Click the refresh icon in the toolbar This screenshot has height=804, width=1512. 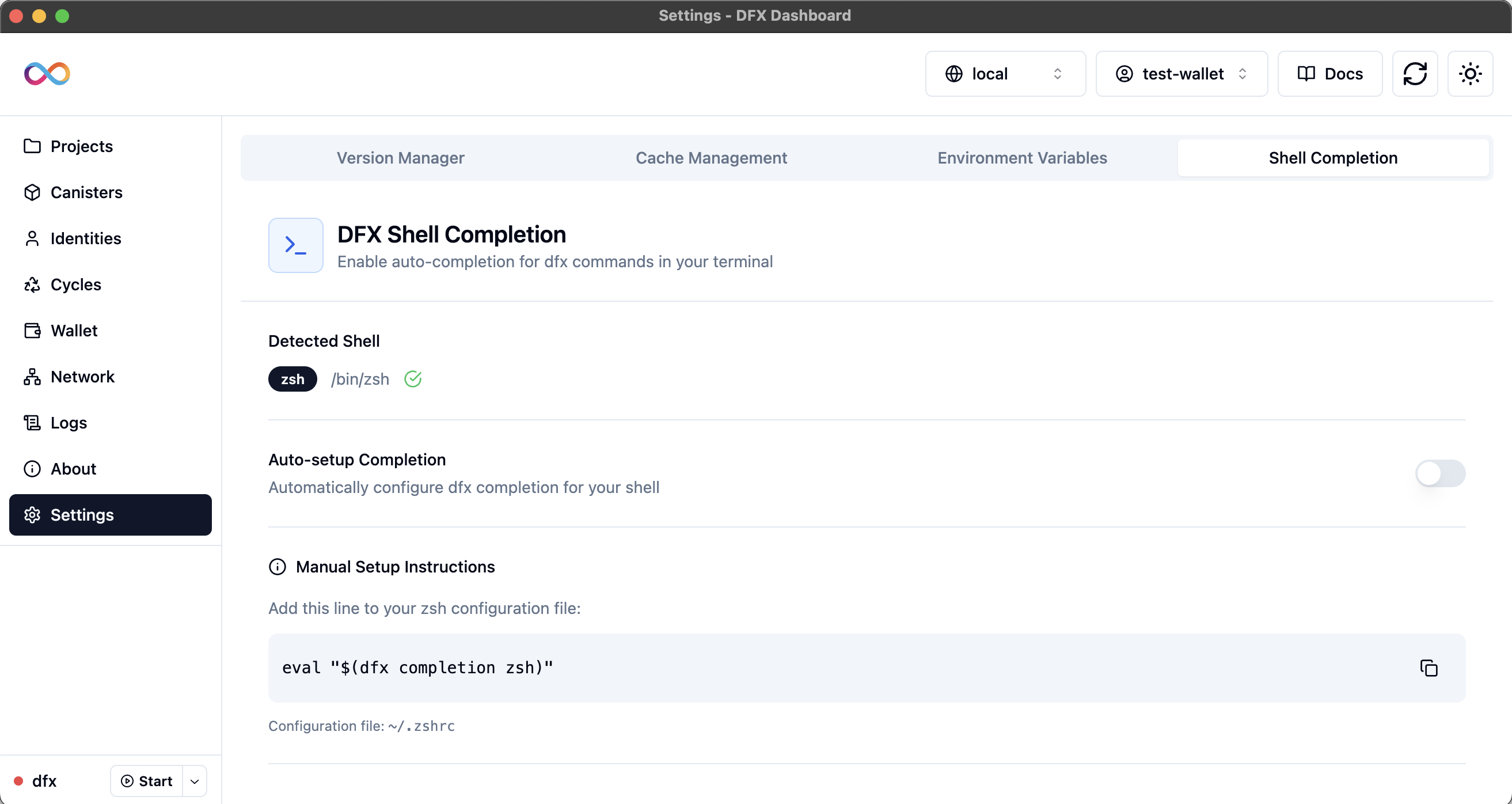point(1415,73)
